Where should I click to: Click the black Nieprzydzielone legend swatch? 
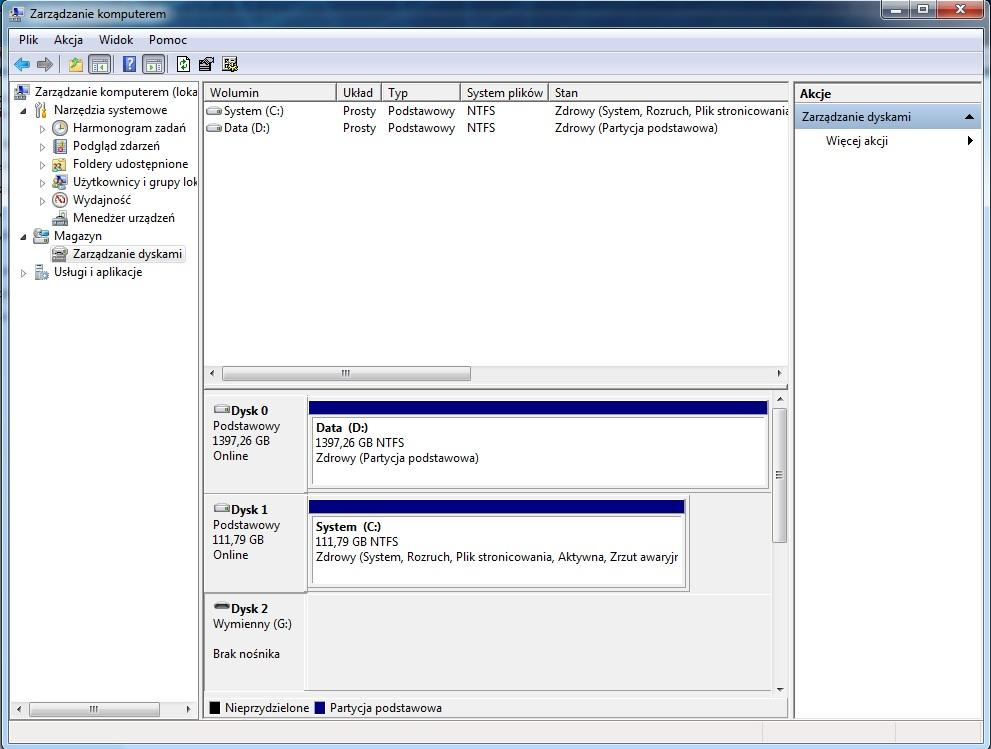pyautogui.click(x=214, y=708)
